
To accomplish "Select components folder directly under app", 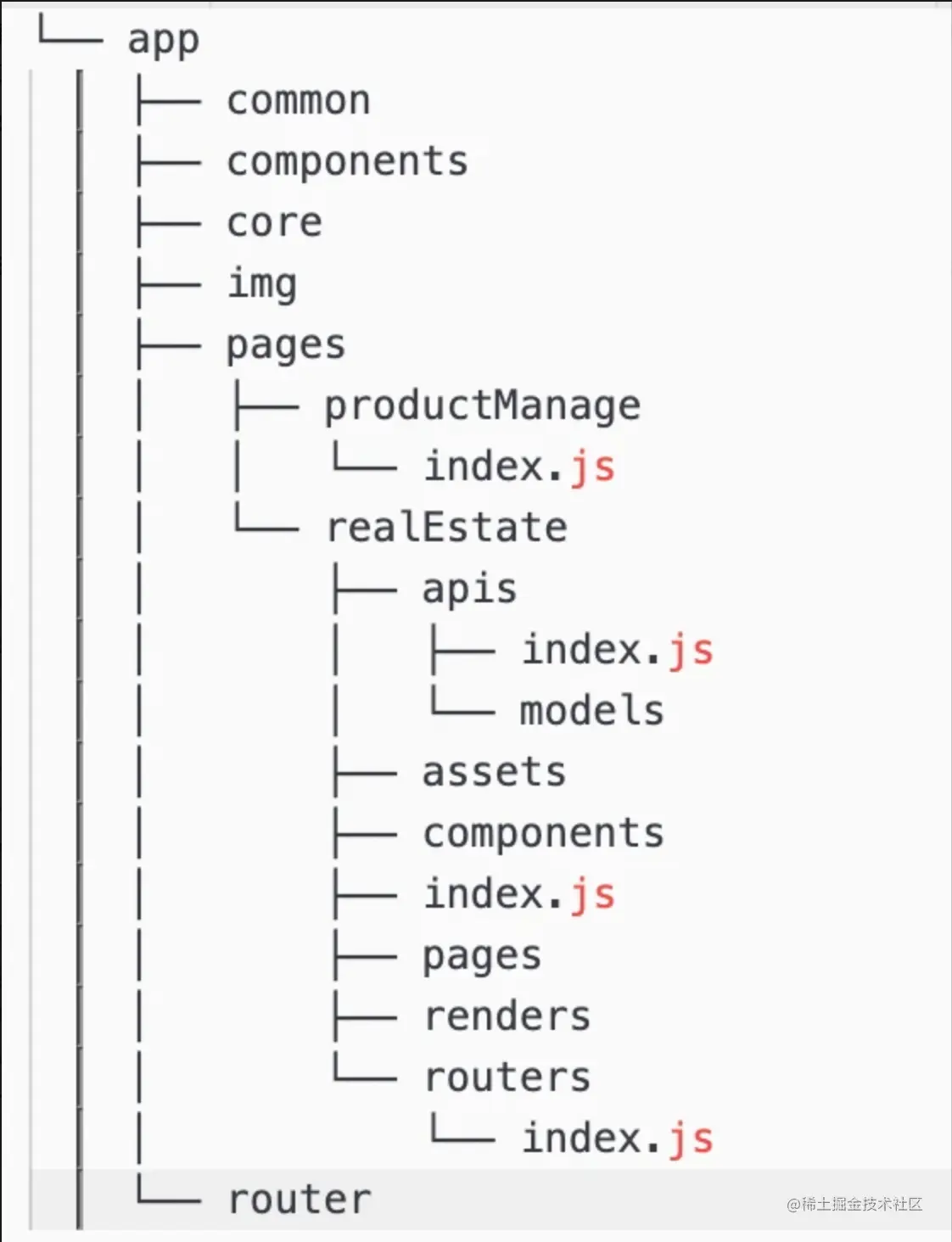I will point(347,162).
